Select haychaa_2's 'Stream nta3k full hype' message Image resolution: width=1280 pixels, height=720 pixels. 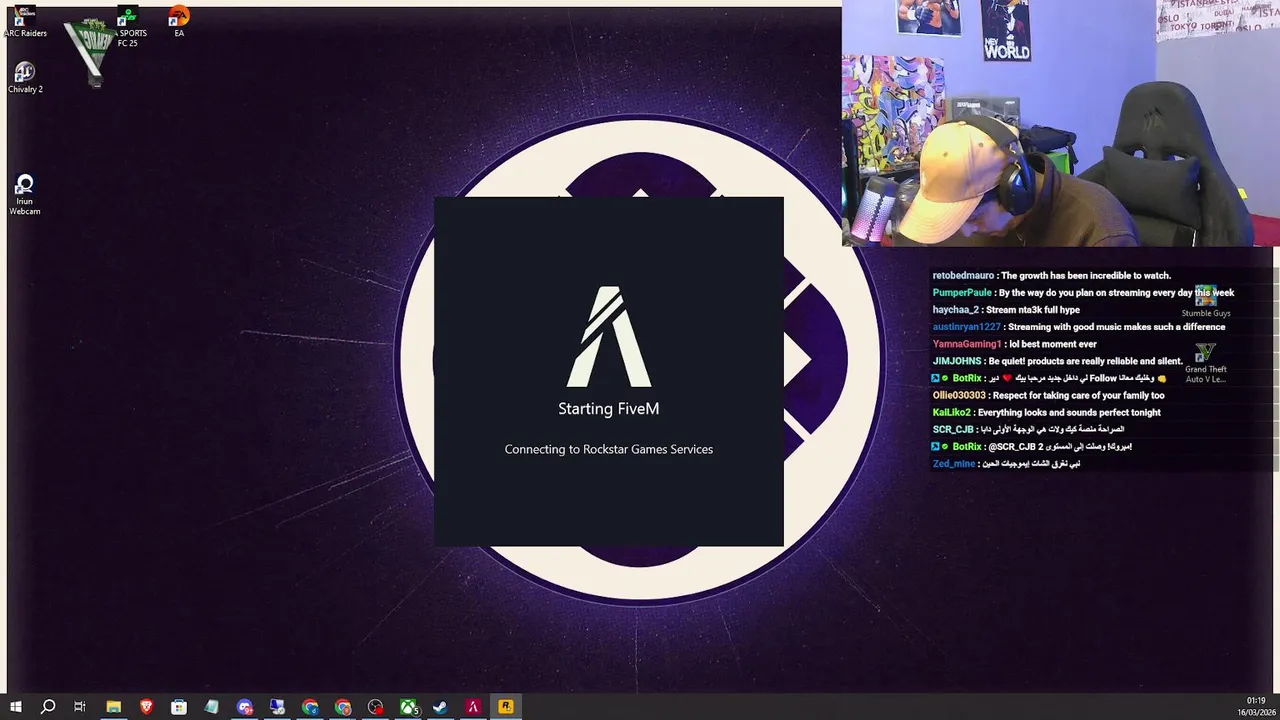pos(1006,309)
